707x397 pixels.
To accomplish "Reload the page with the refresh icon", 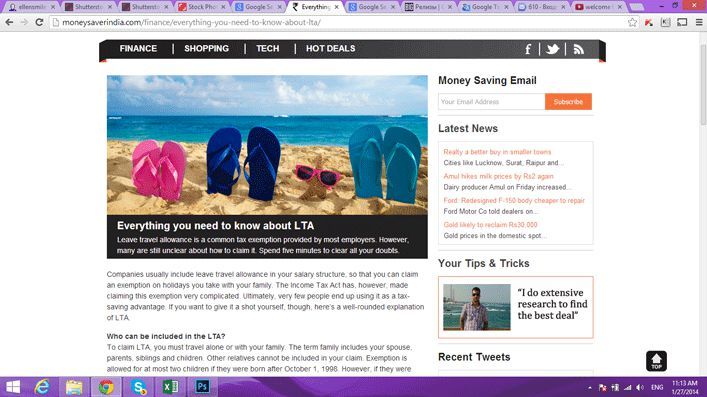I will pos(39,22).
